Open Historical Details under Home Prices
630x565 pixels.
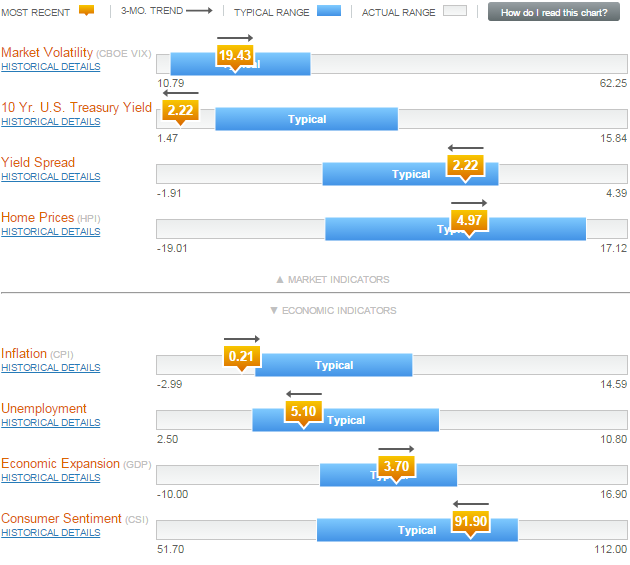click(51, 232)
